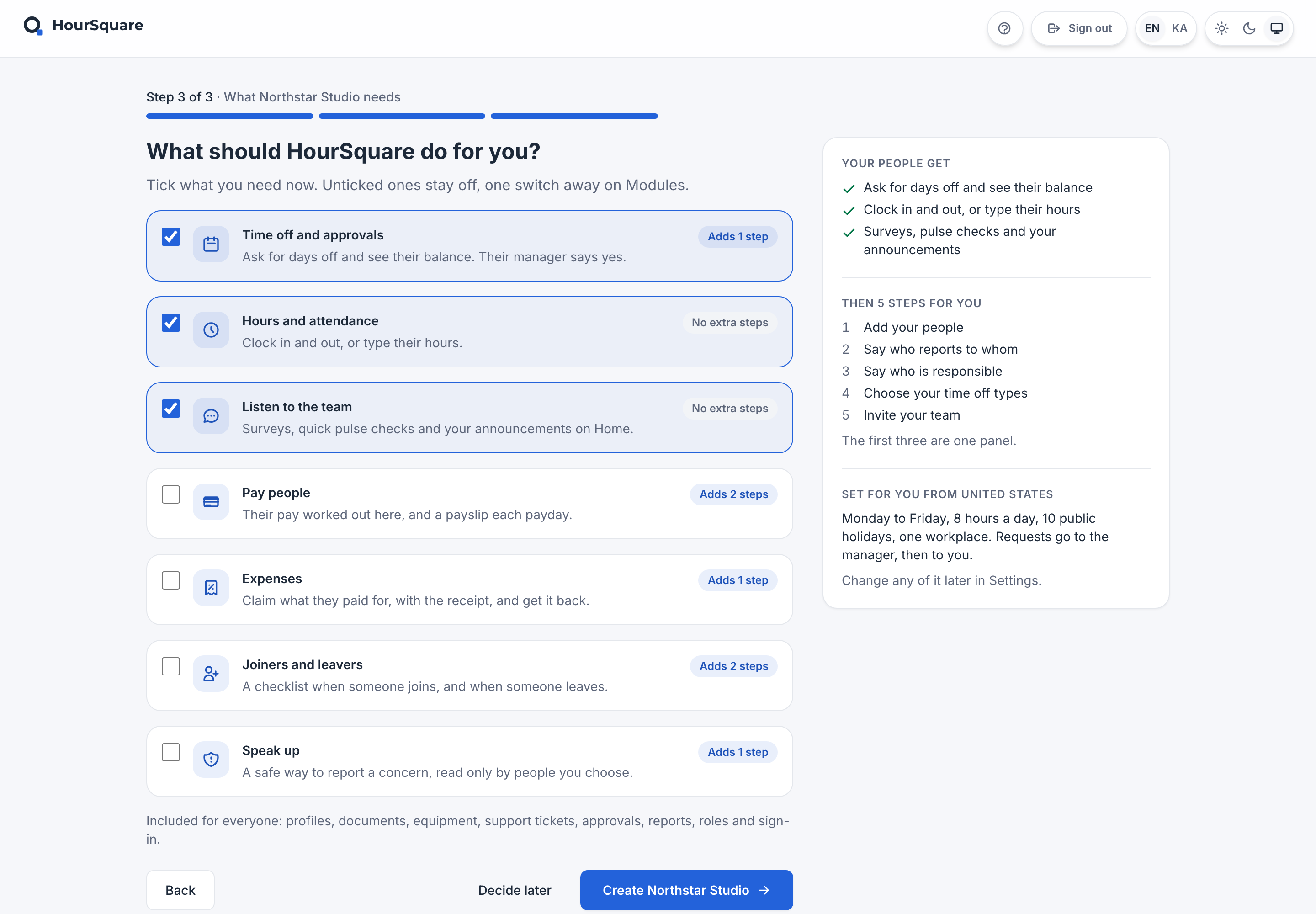Switch language to KA

1179,28
